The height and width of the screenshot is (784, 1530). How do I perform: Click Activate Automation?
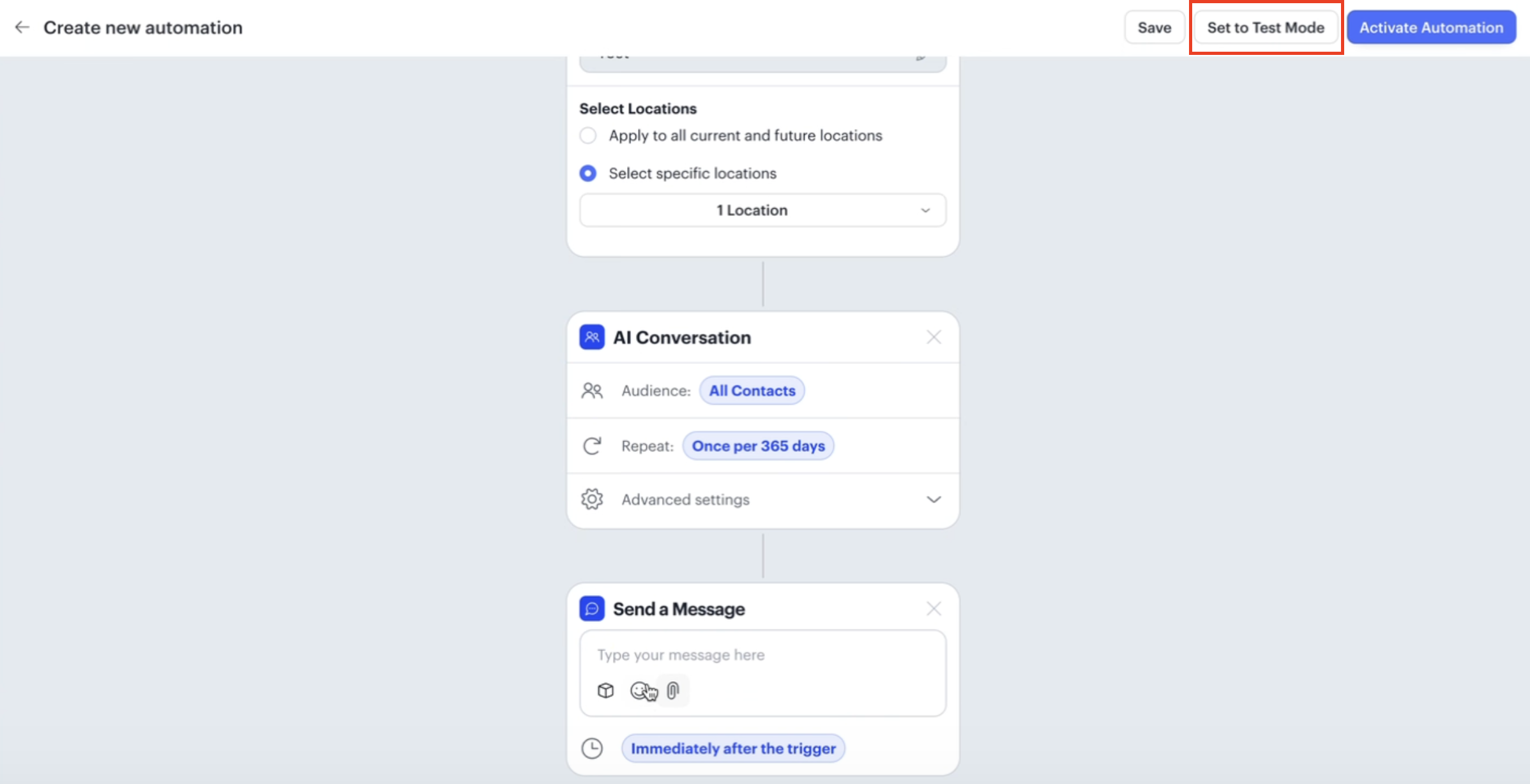click(1431, 27)
